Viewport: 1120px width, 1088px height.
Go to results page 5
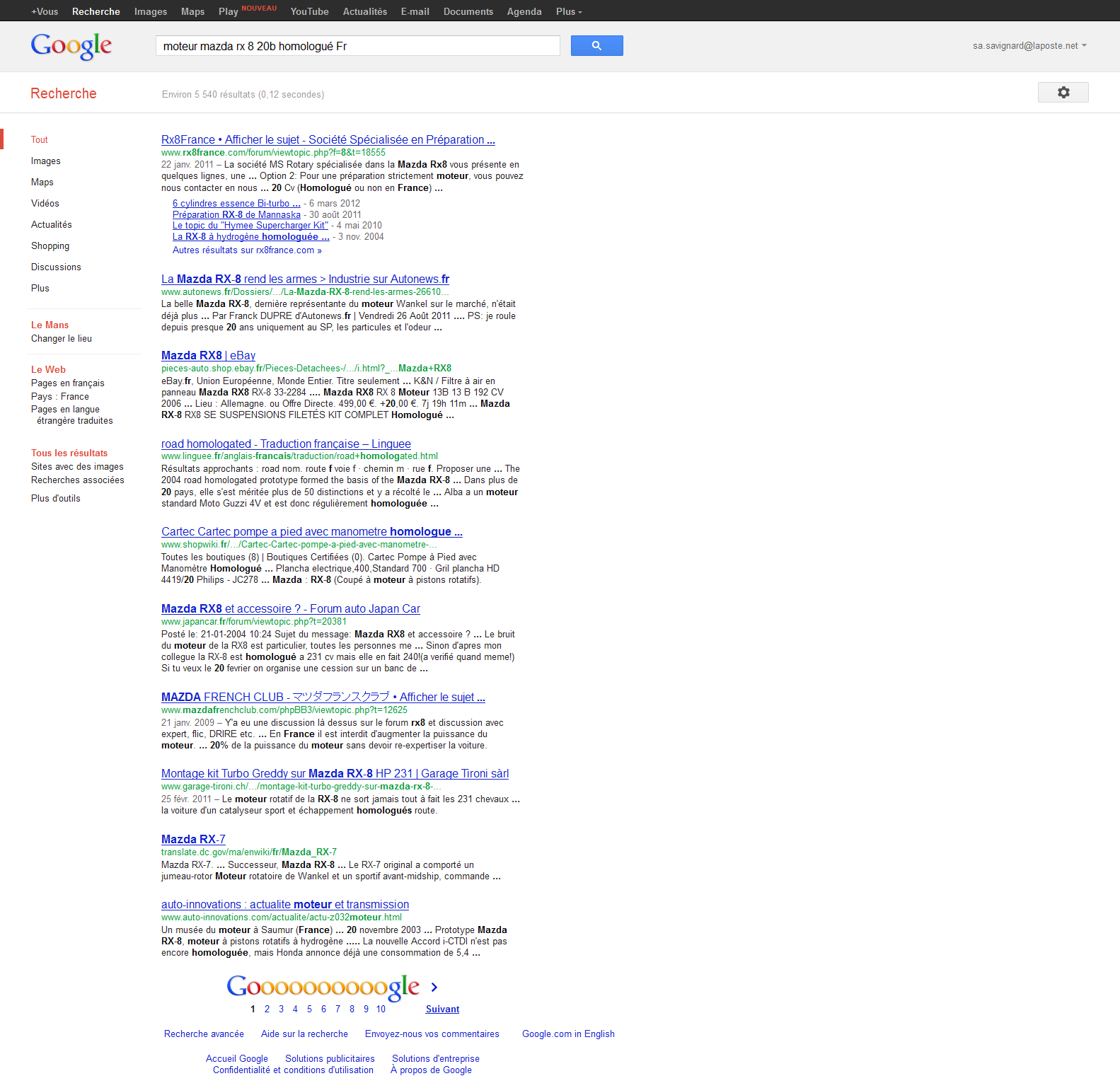309,1009
